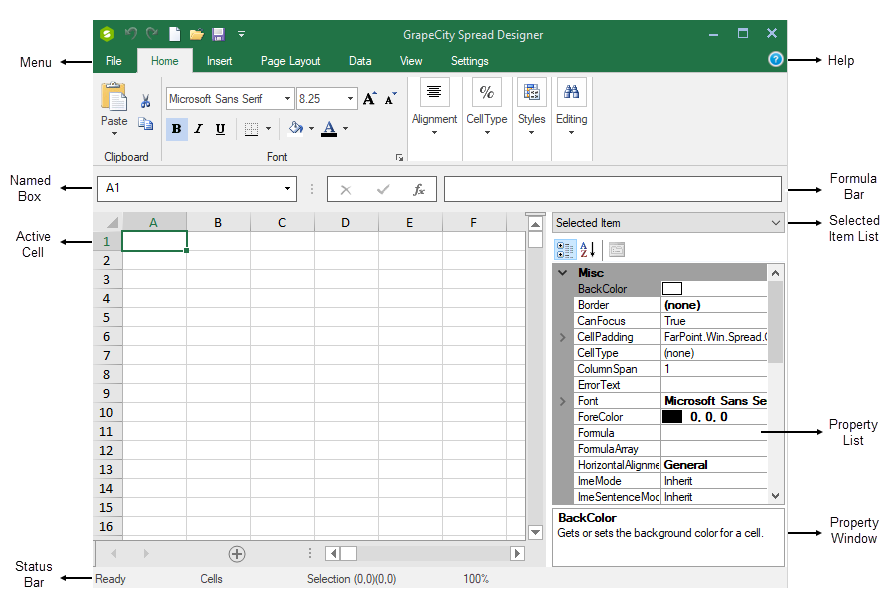This screenshot has height=608, width=896.
Task: Expand the Selected Item list
Action: tap(775, 223)
